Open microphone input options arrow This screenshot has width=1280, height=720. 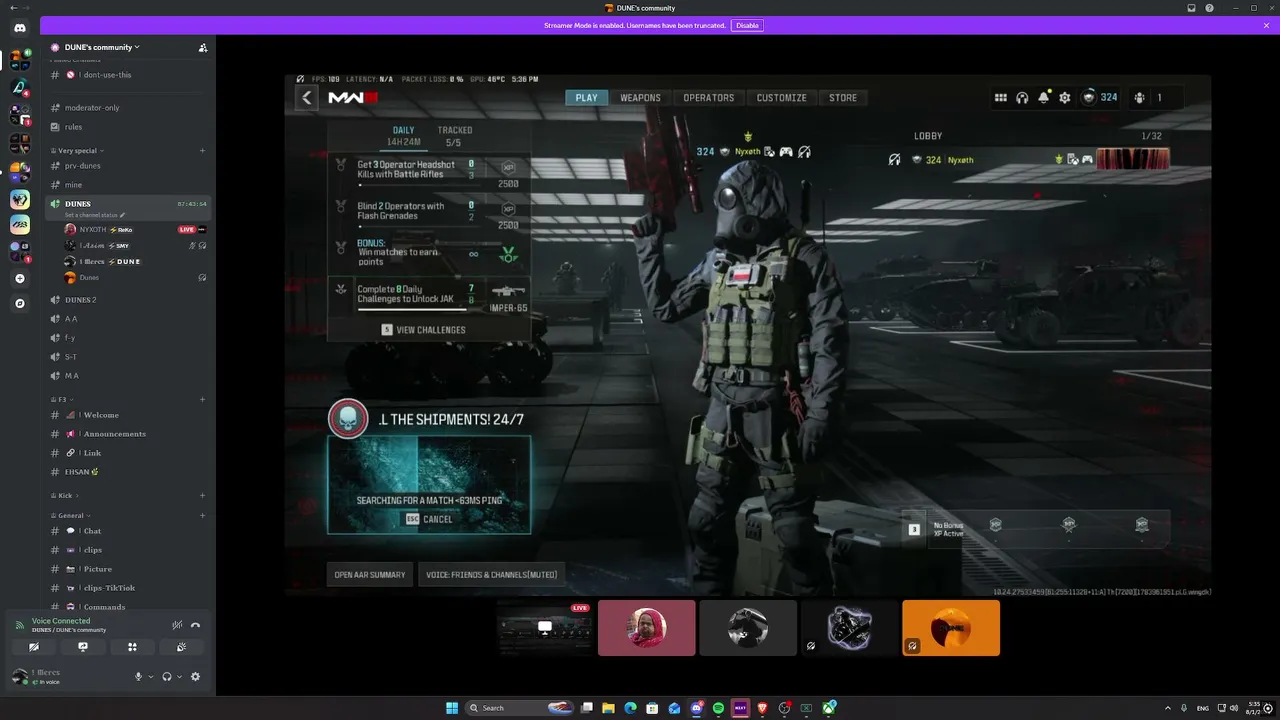pyautogui.click(x=151, y=677)
